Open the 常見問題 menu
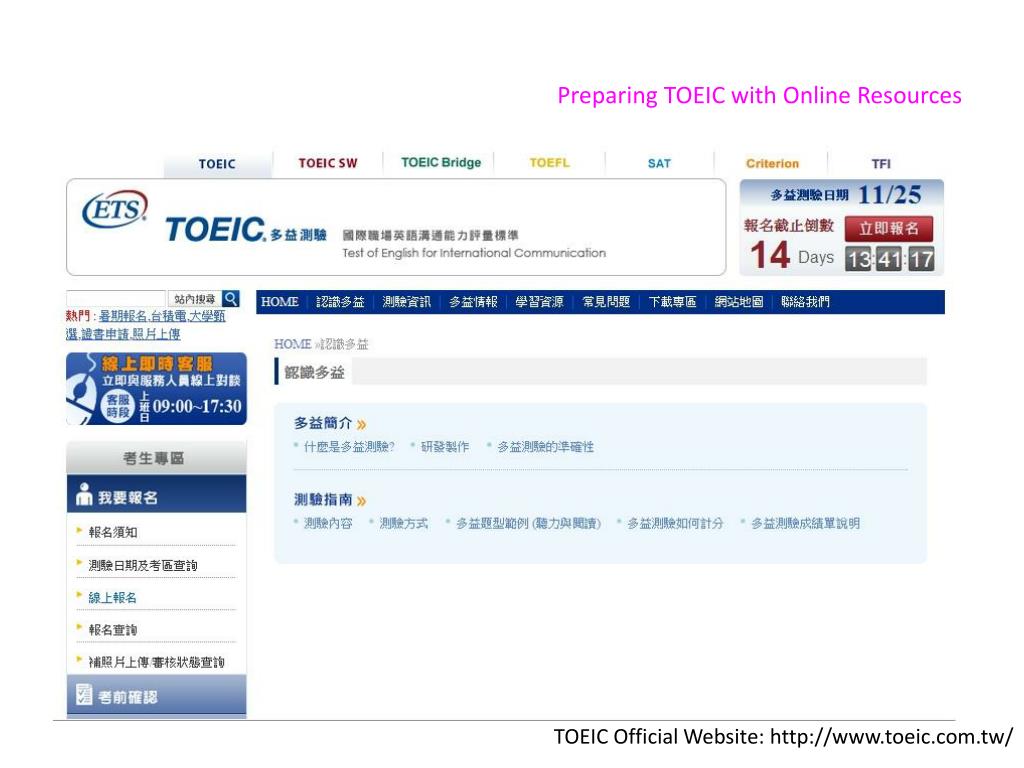1024x768 pixels. (x=606, y=302)
